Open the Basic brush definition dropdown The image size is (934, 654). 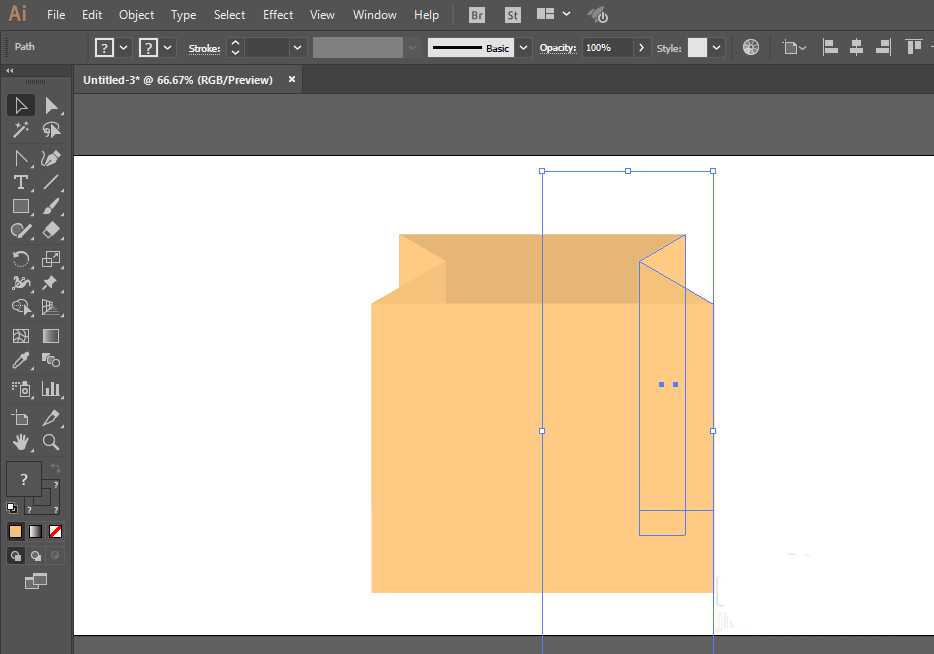[523, 48]
